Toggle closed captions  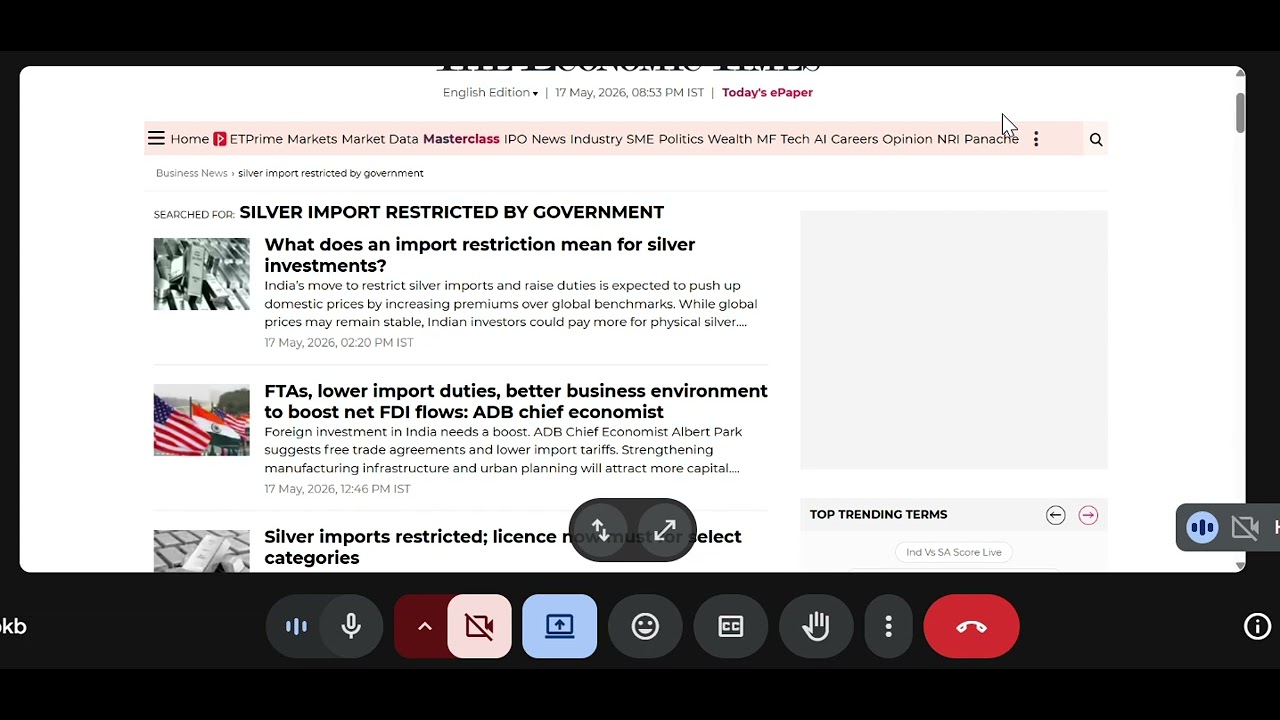point(731,627)
